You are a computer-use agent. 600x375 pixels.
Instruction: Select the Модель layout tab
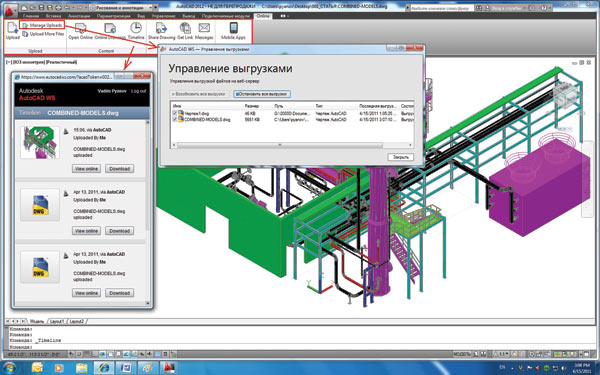point(37,321)
